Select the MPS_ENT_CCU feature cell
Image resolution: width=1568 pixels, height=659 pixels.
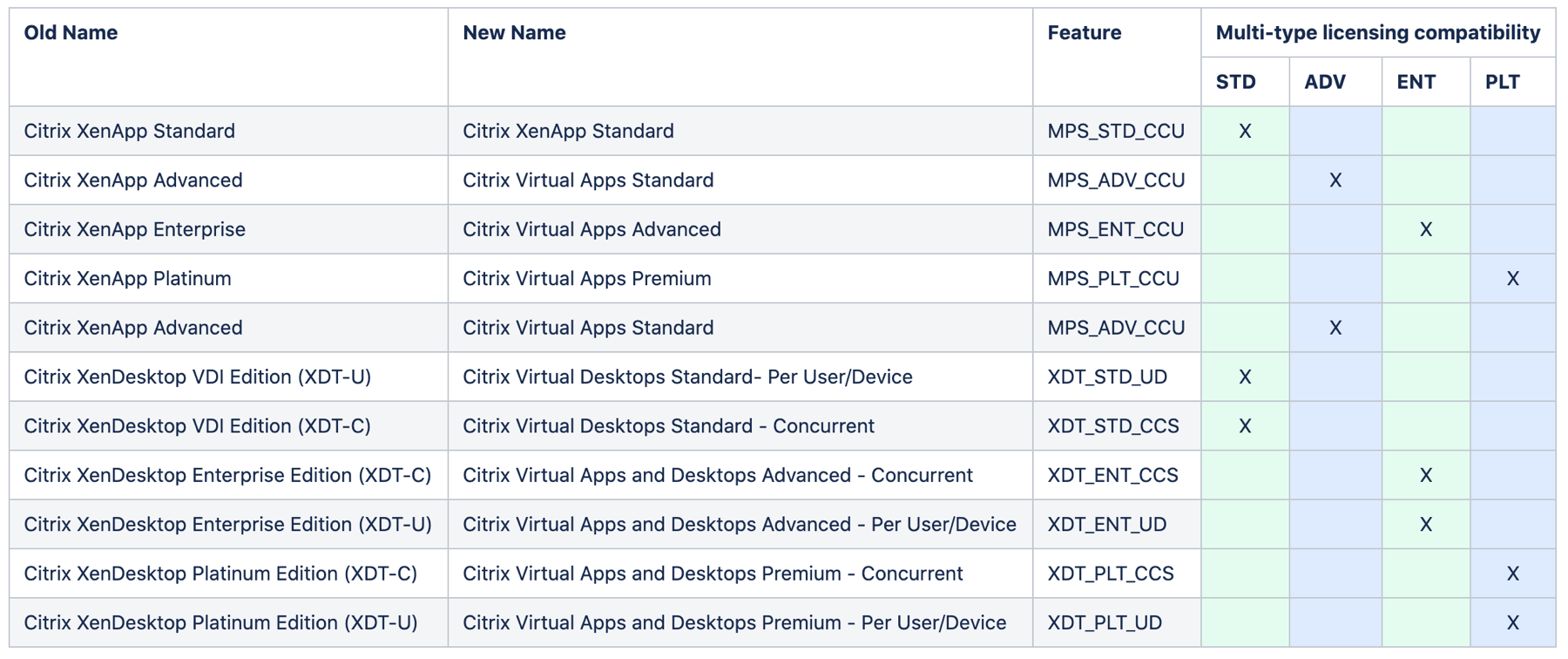pos(1117,229)
